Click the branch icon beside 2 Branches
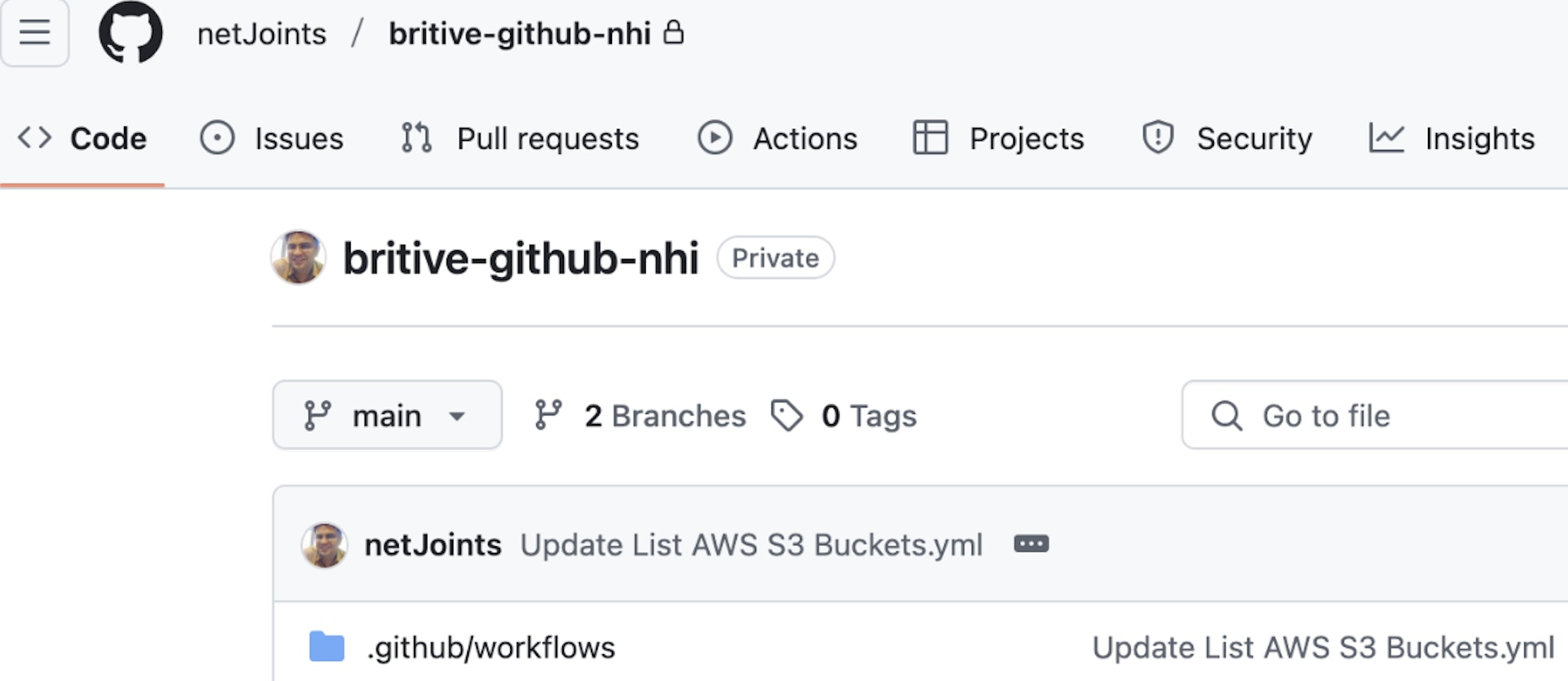The image size is (1568, 681). pos(548,416)
